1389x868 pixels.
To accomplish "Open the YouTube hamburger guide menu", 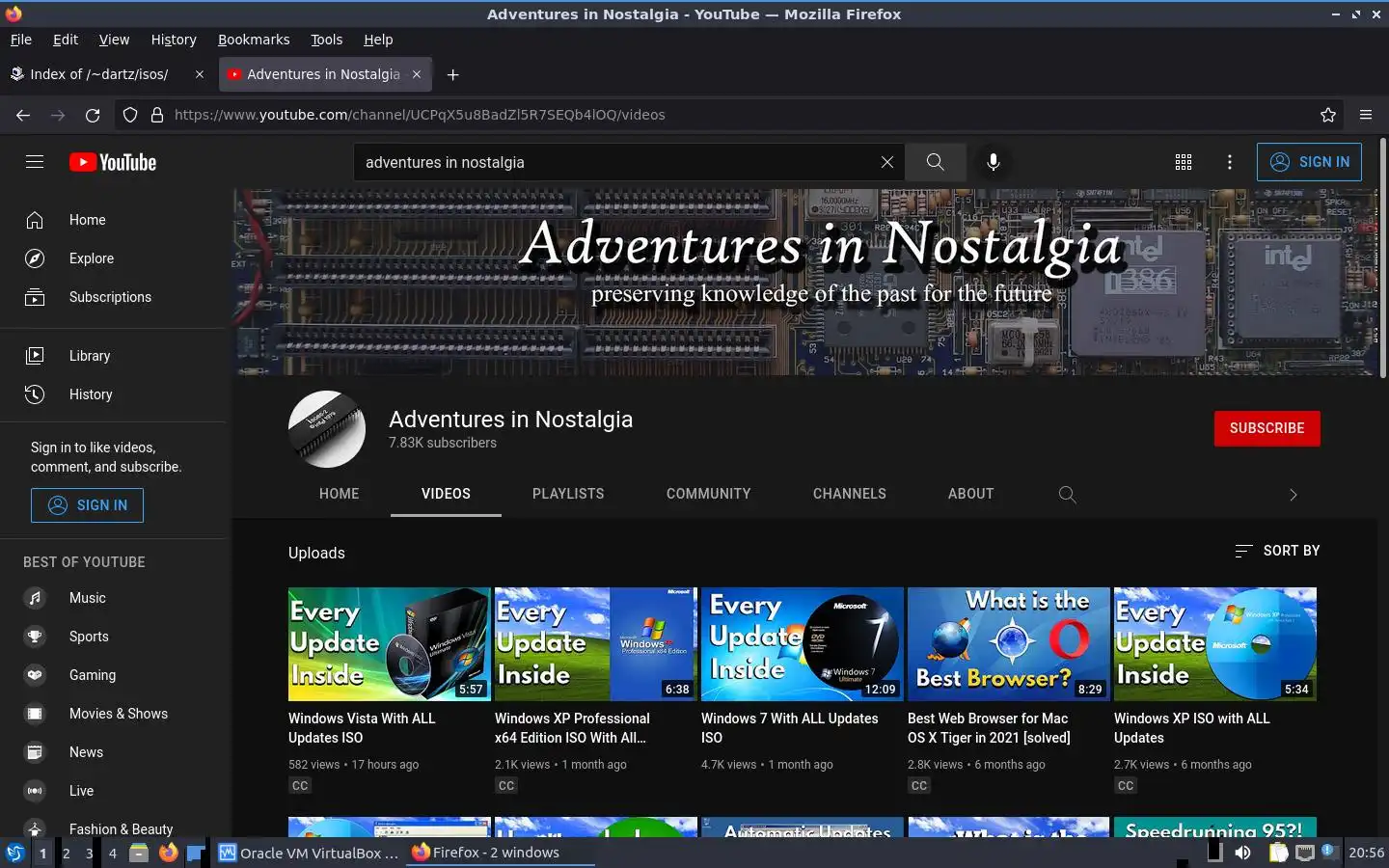I will coord(35,162).
